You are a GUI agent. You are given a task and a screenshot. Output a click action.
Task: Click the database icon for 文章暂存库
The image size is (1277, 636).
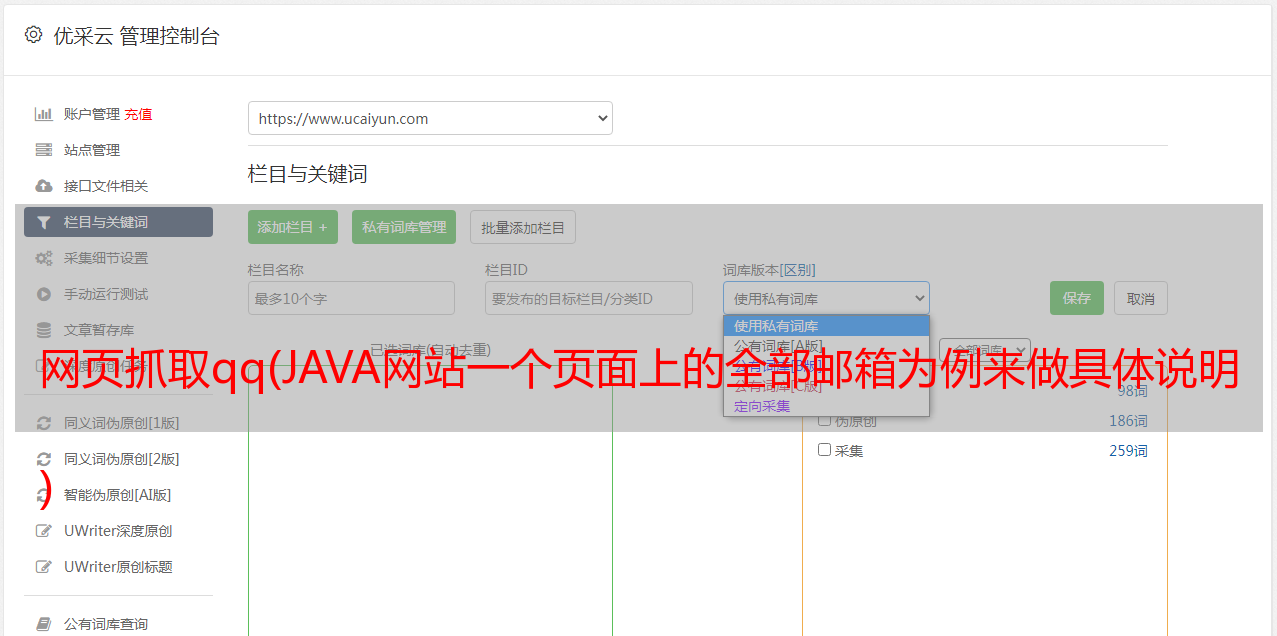43,330
